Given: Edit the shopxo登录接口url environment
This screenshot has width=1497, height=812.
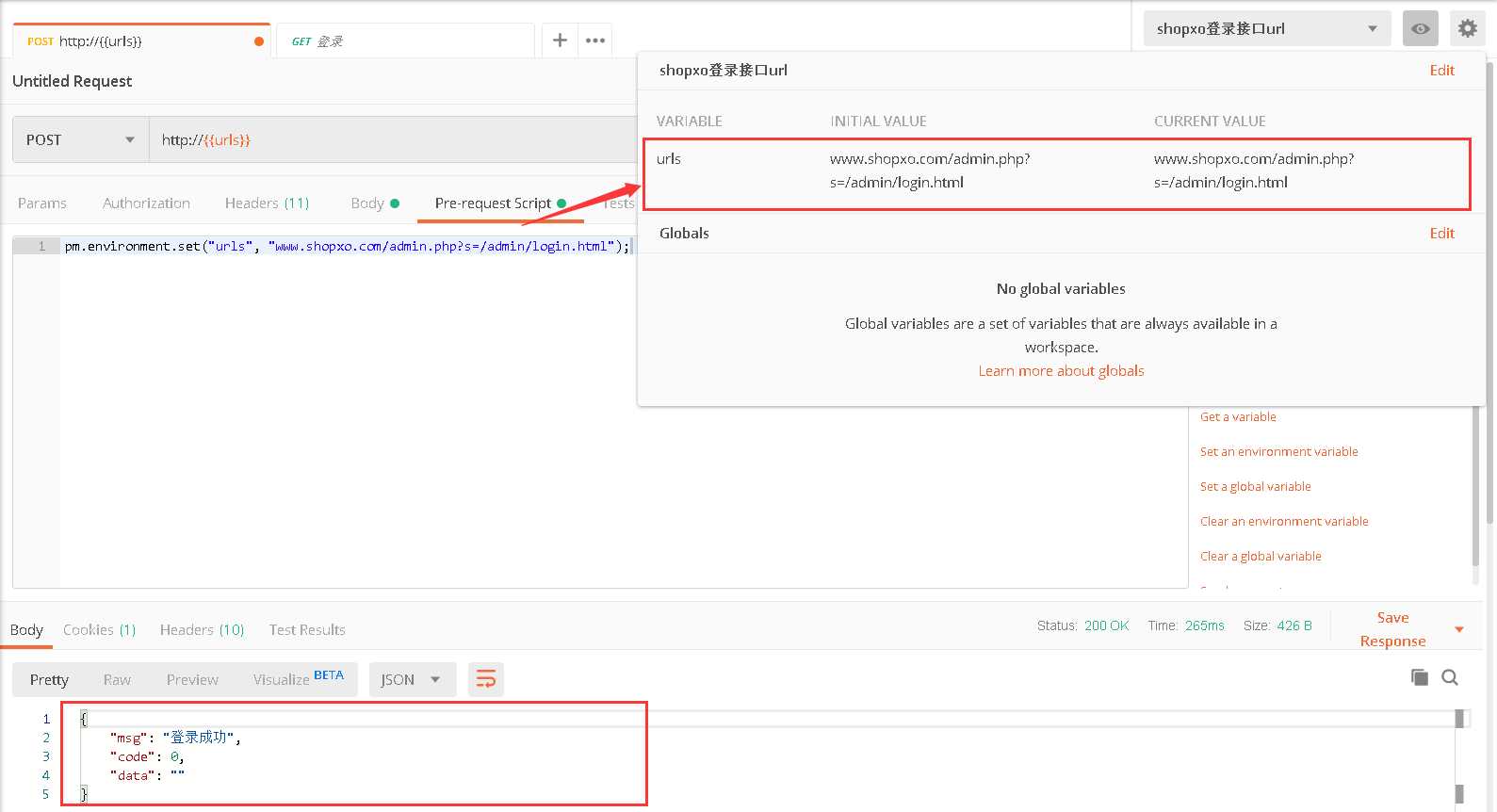Looking at the screenshot, I should pyautogui.click(x=1441, y=70).
